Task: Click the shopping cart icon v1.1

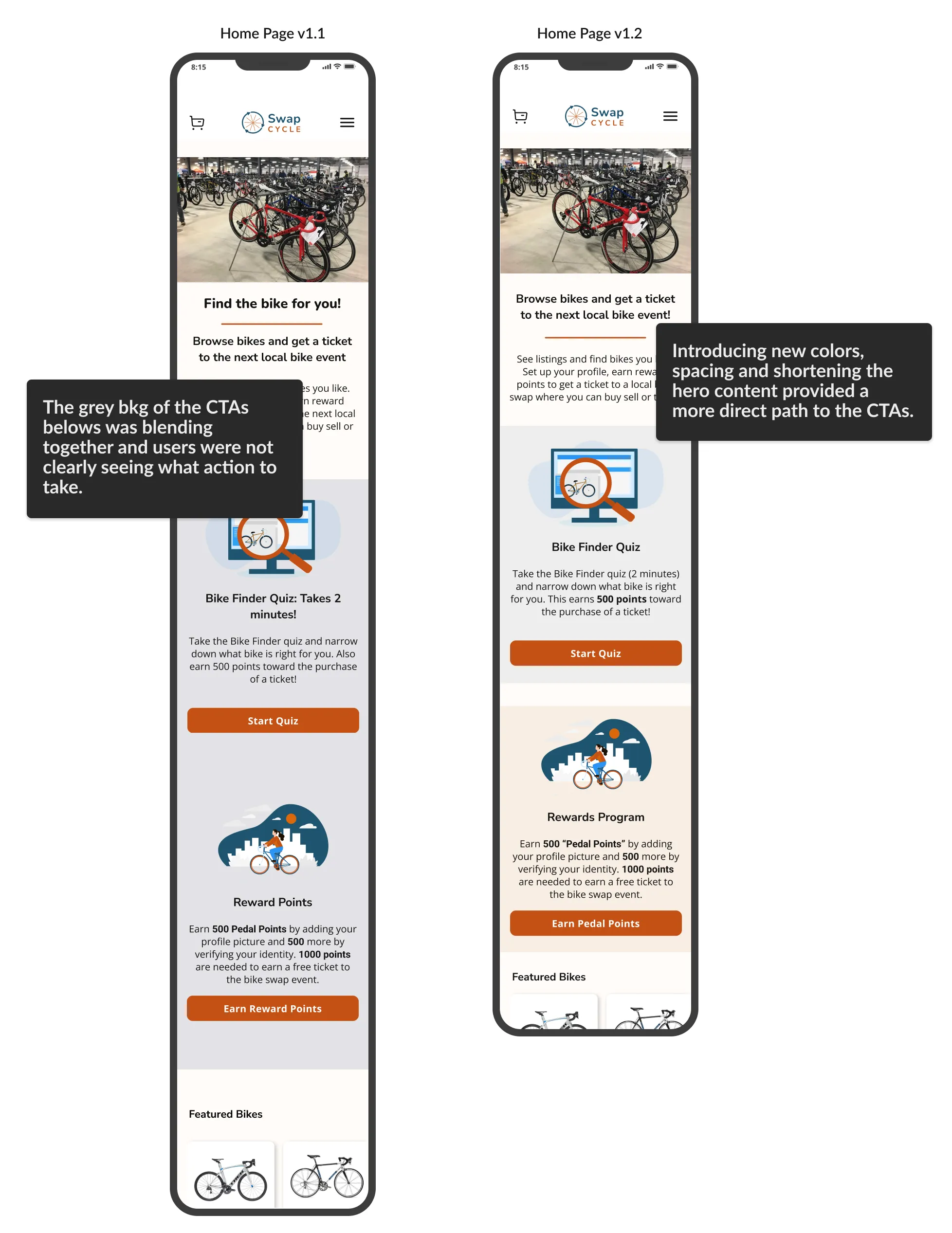Action: [196, 122]
